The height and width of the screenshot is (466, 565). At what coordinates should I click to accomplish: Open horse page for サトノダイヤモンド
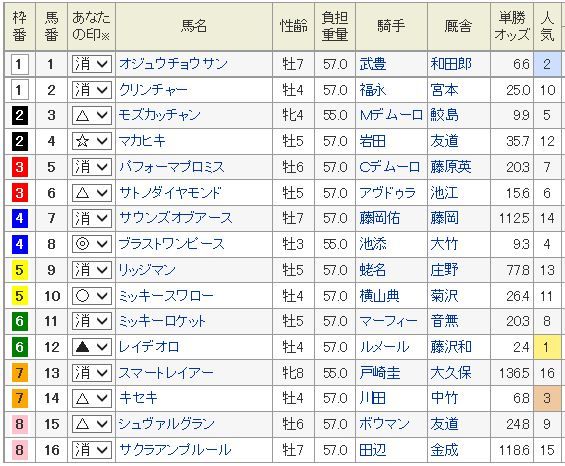(170, 193)
